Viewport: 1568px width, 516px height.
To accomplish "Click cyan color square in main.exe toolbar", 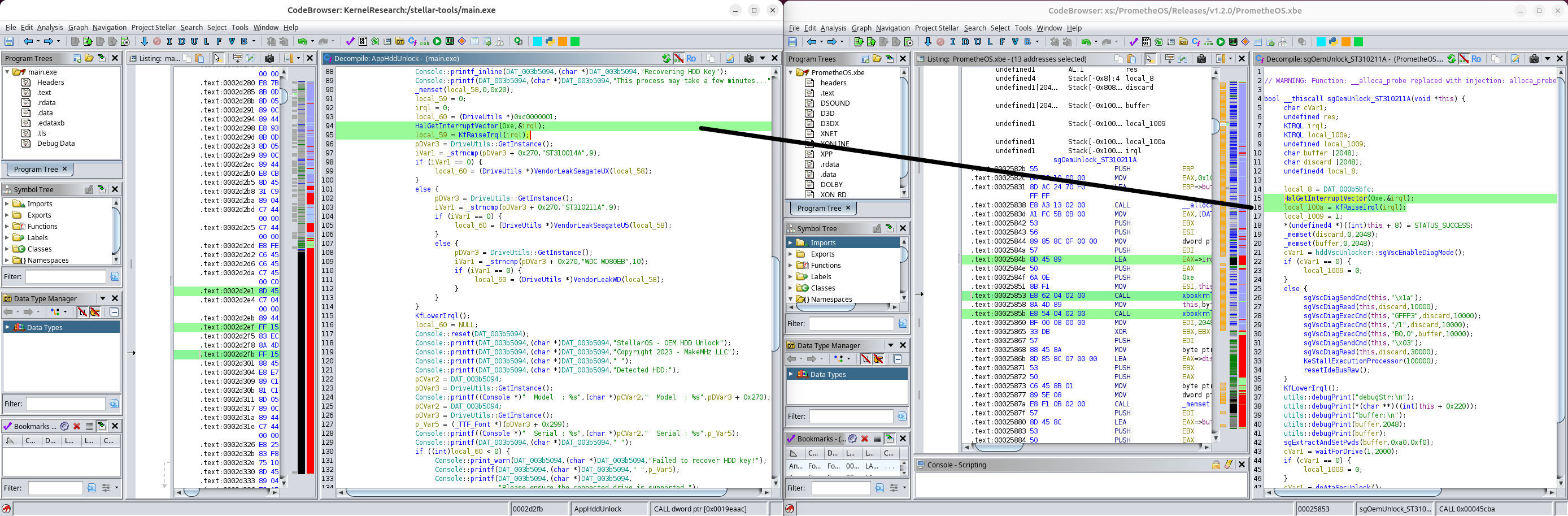I will pyautogui.click(x=538, y=41).
